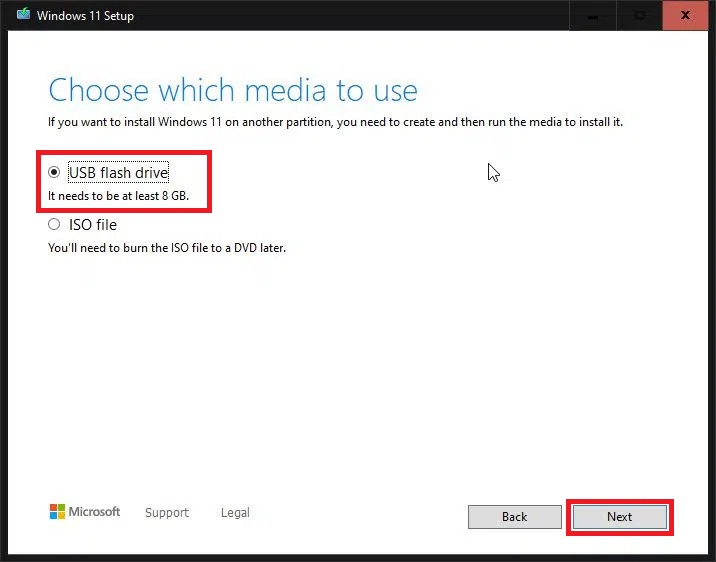Click the 'Windows 11 Setup' title text
The image size is (716, 562).
[85, 16]
